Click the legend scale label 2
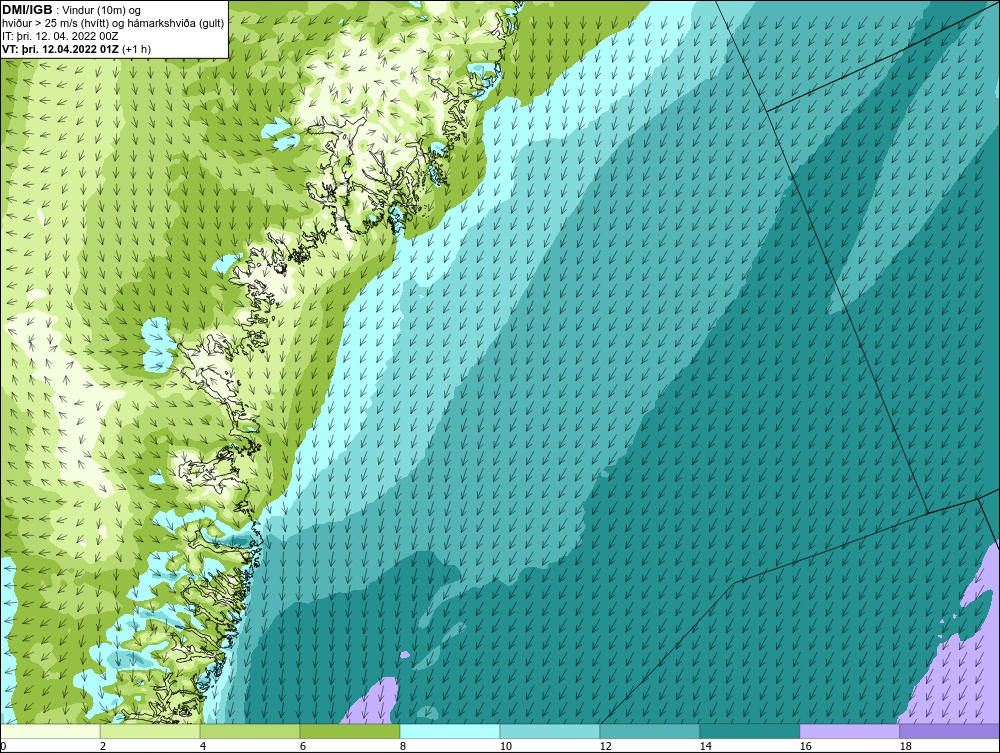The width and height of the screenshot is (1000, 753). pos(103,746)
